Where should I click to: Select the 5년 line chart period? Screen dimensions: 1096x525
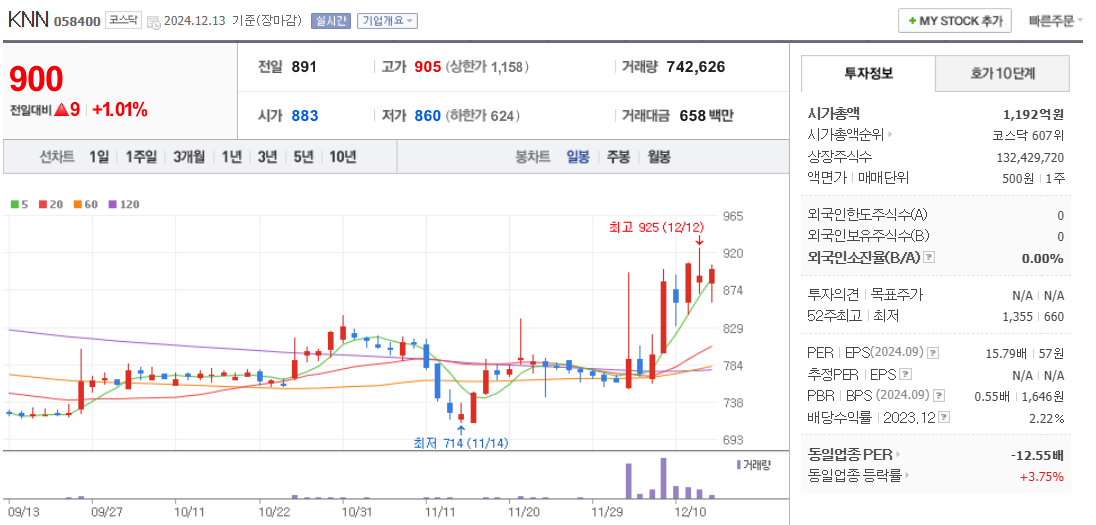pos(303,157)
